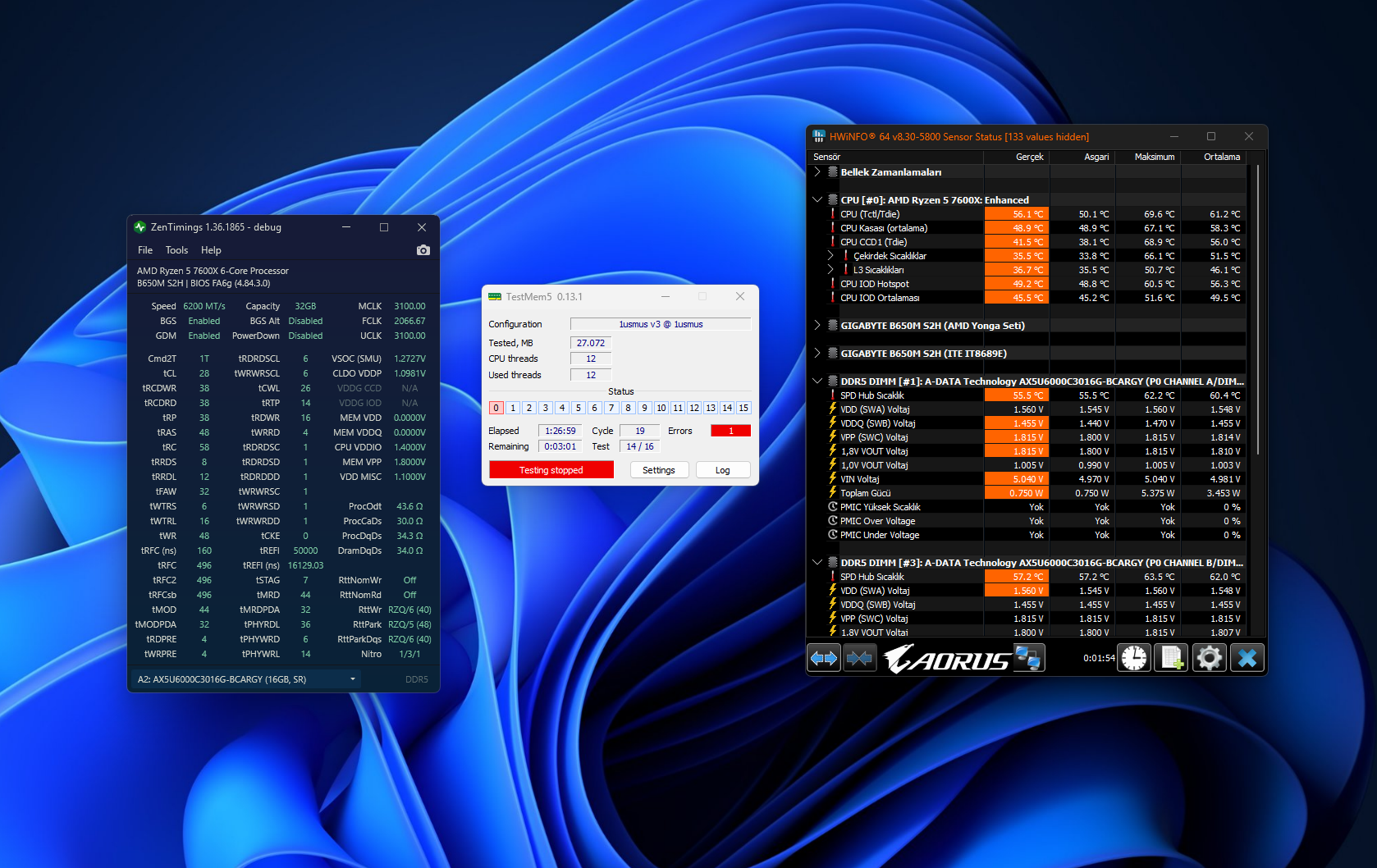Click HWiNFO expand-layout double arrows icon

(824, 658)
